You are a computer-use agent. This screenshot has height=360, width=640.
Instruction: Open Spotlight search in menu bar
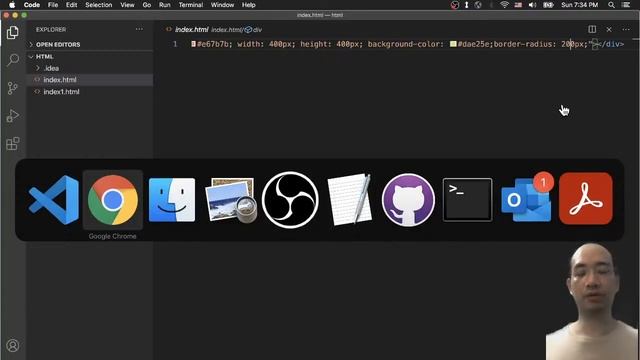(611, 5)
